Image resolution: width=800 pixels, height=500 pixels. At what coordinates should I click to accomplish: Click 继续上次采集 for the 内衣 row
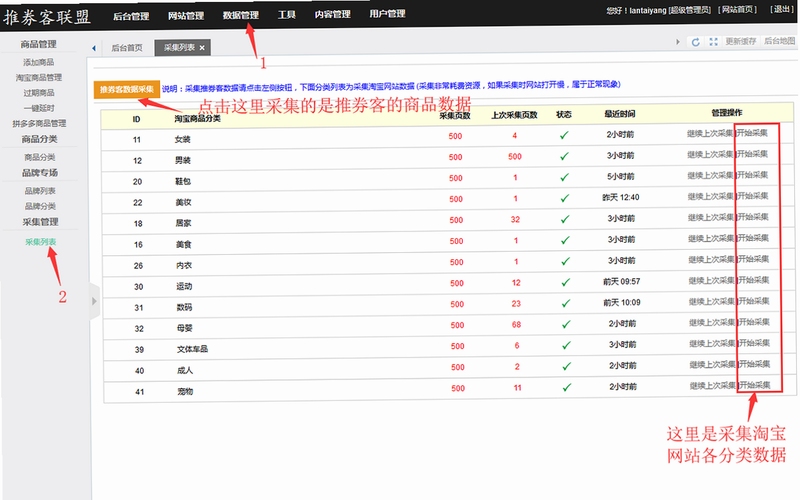(x=711, y=260)
